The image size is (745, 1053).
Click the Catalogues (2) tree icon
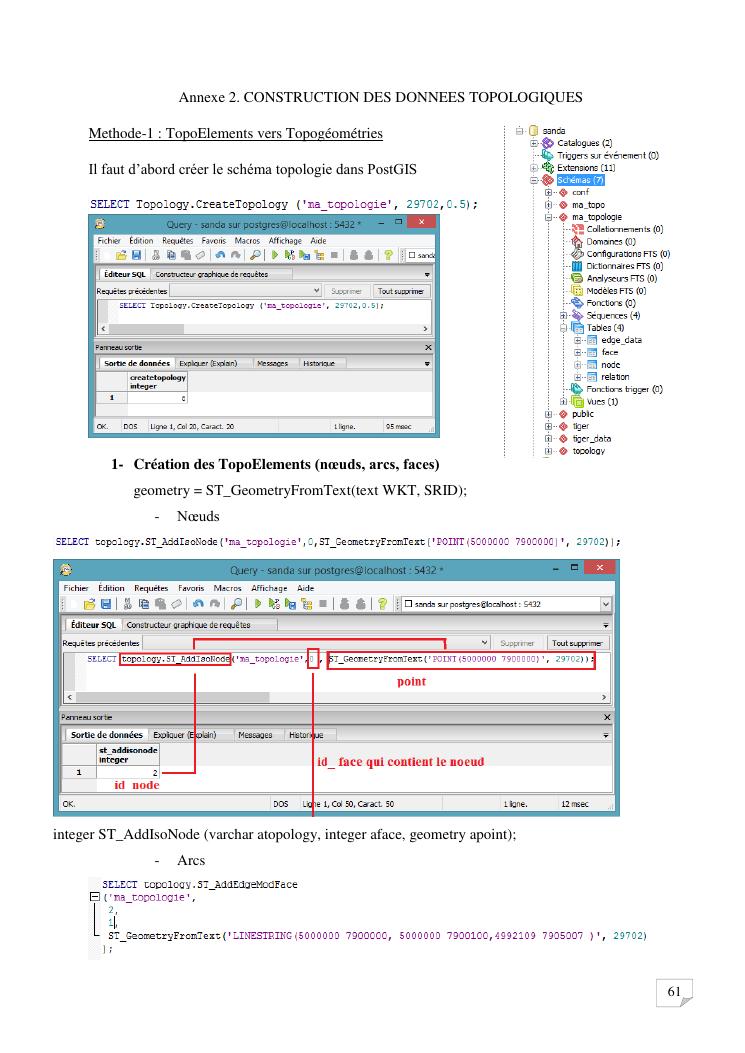(547, 143)
